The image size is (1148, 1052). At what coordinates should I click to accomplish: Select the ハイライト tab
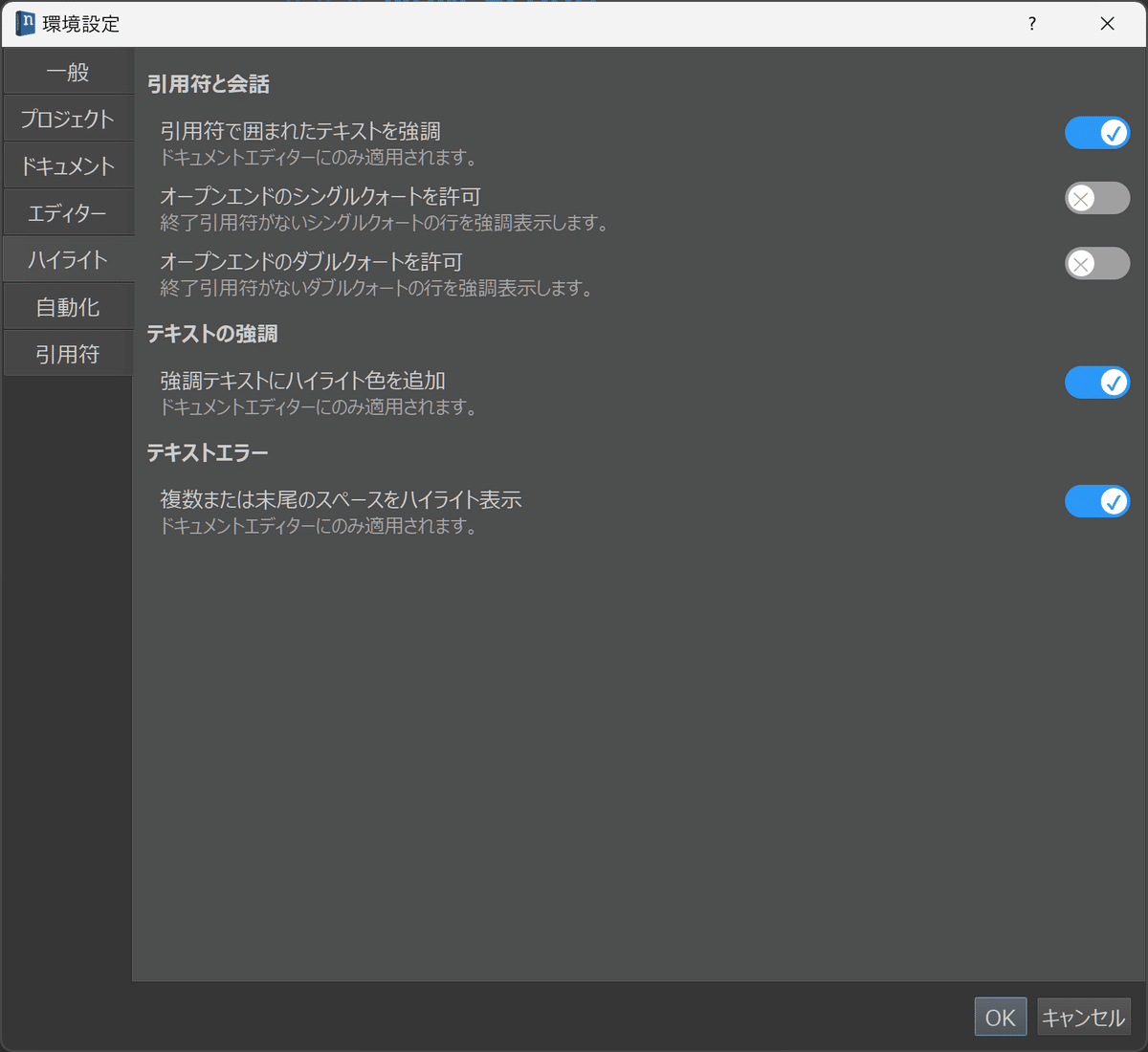[68, 260]
